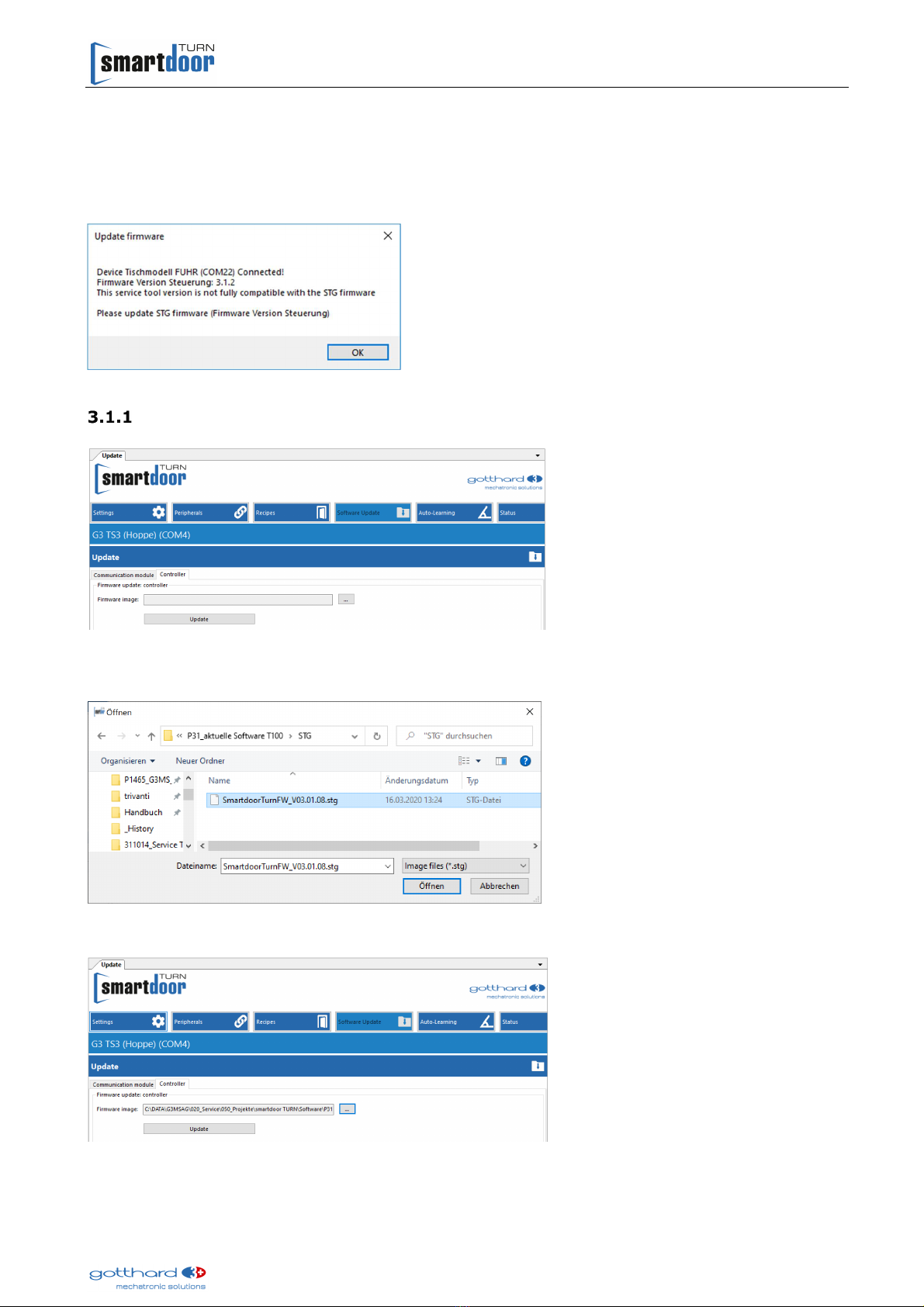Screen dimensions: 924x1307
Task: Expand address bar history chevron
Action: pyautogui.click(x=355, y=736)
